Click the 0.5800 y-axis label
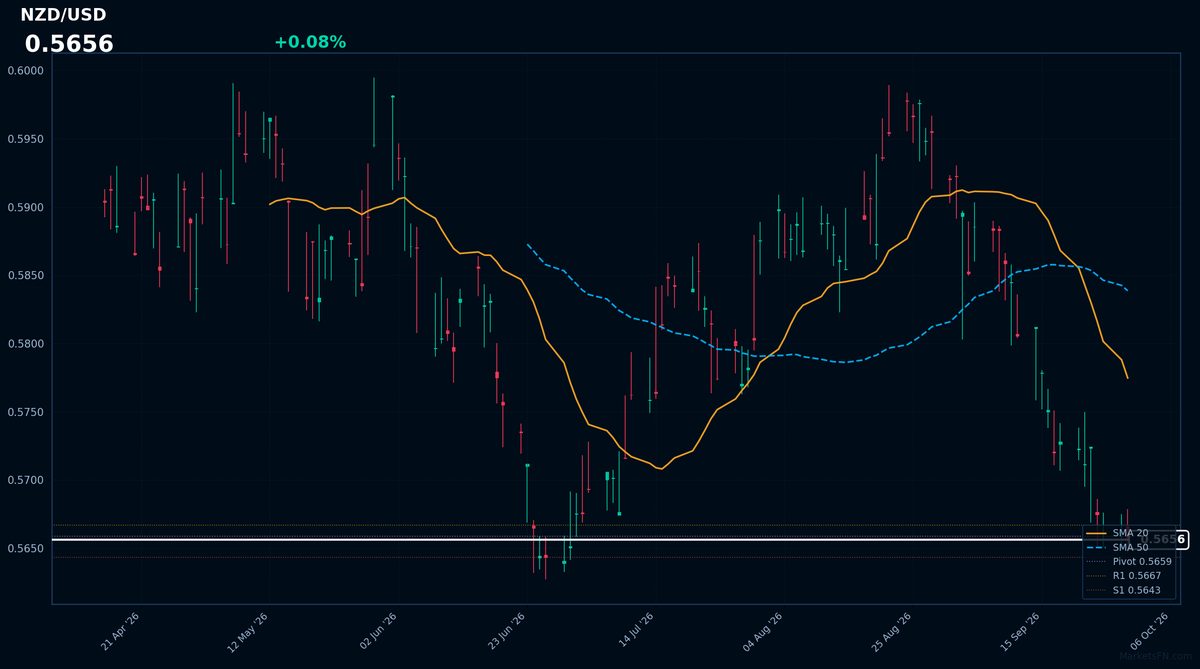Image resolution: width=1200 pixels, height=669 pixels. click(26, 344)
